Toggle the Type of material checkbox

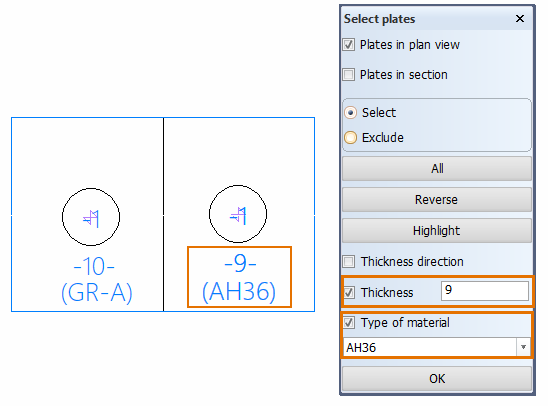point(349,322)
